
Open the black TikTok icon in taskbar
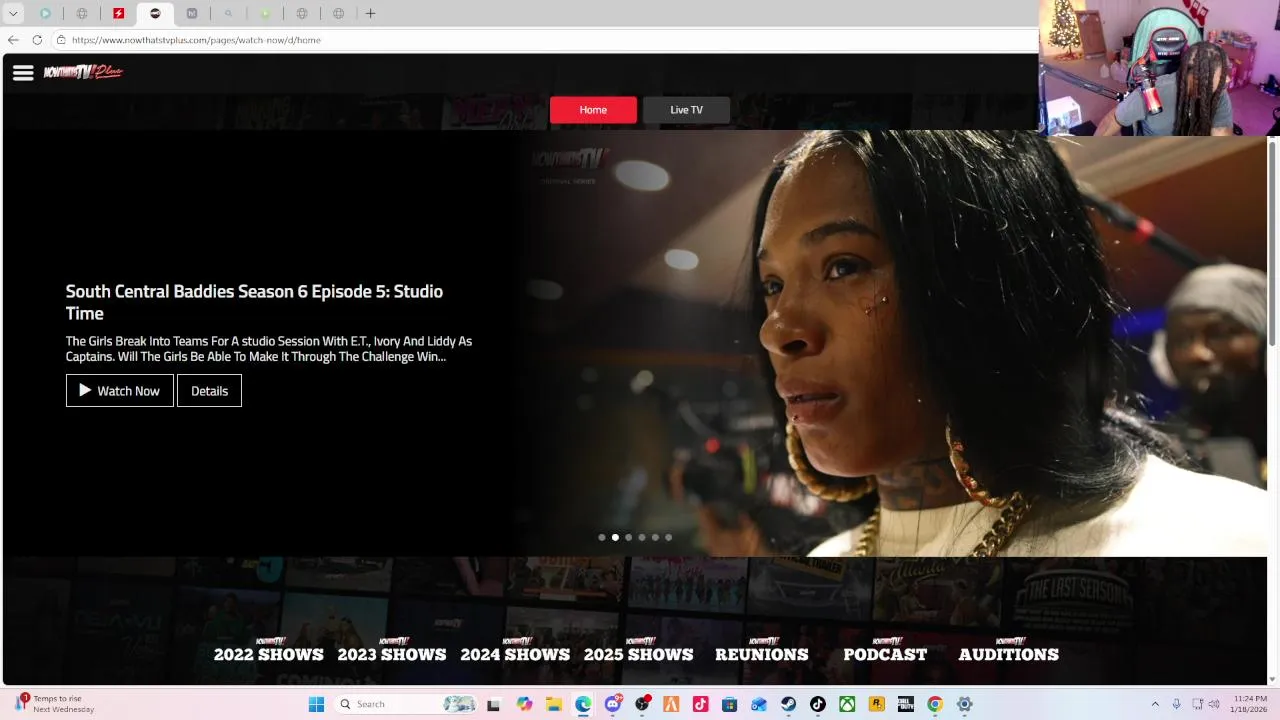pos(817,704)
